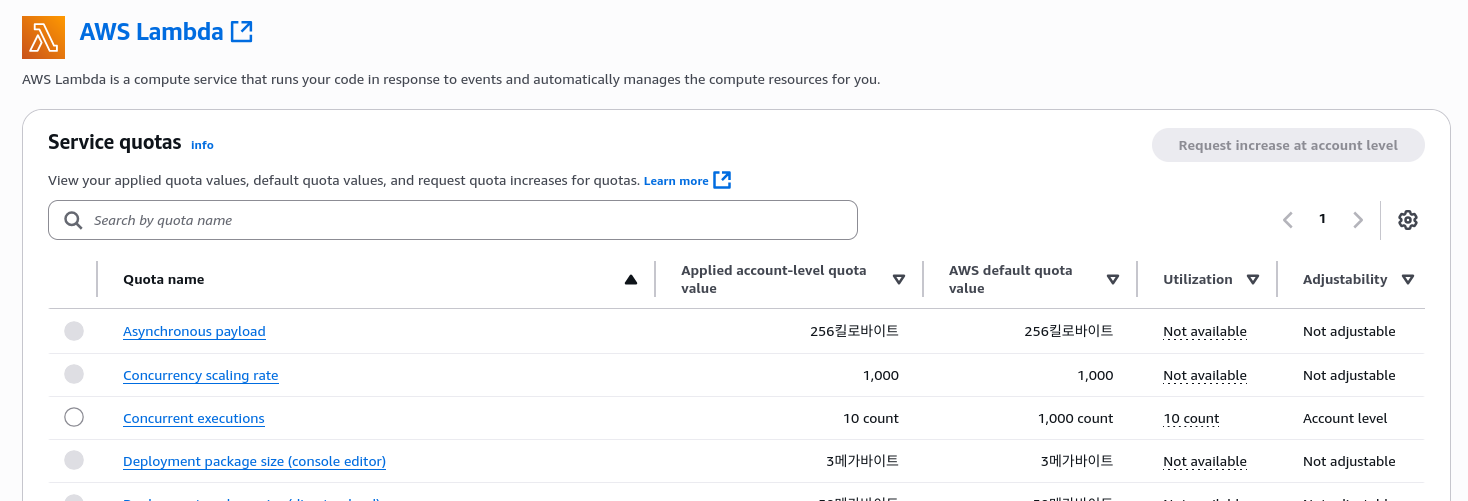Viewport: 1468px width, 501px height.
Task: Sort by Utilization column arrow
Action: coord(1253,280)
